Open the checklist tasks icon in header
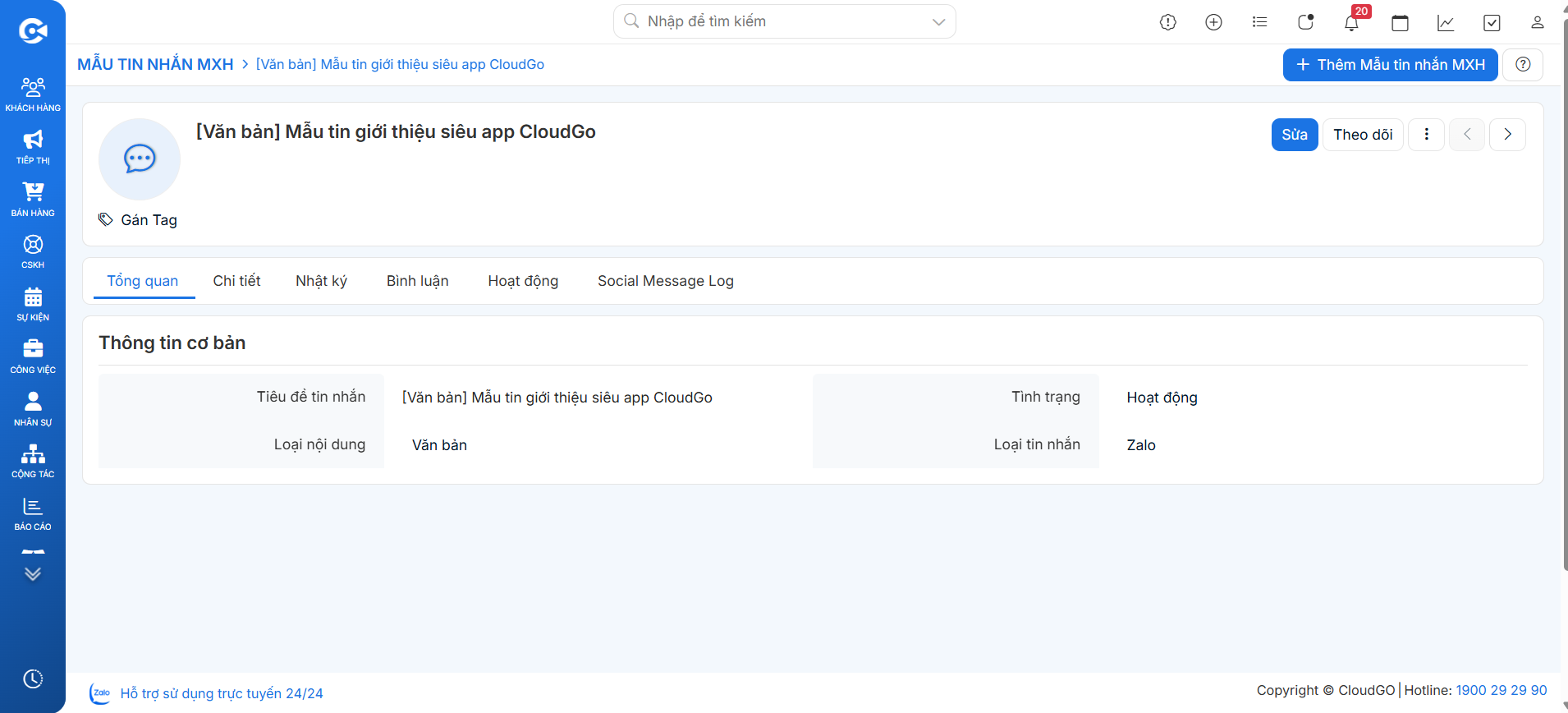Image resolution: width=1568 pixels, height=713 pixels. pyautogui.click(x=1492, y=23)
